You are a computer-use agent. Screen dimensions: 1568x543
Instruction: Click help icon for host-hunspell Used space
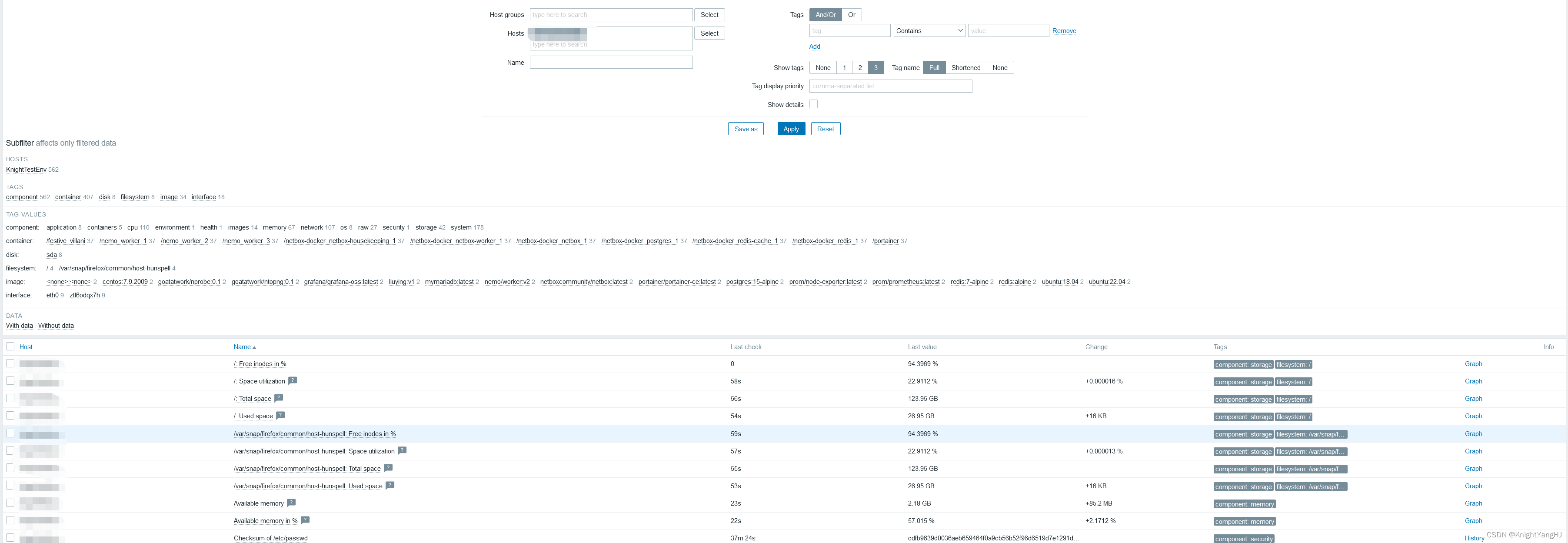(x=390, y=485)
